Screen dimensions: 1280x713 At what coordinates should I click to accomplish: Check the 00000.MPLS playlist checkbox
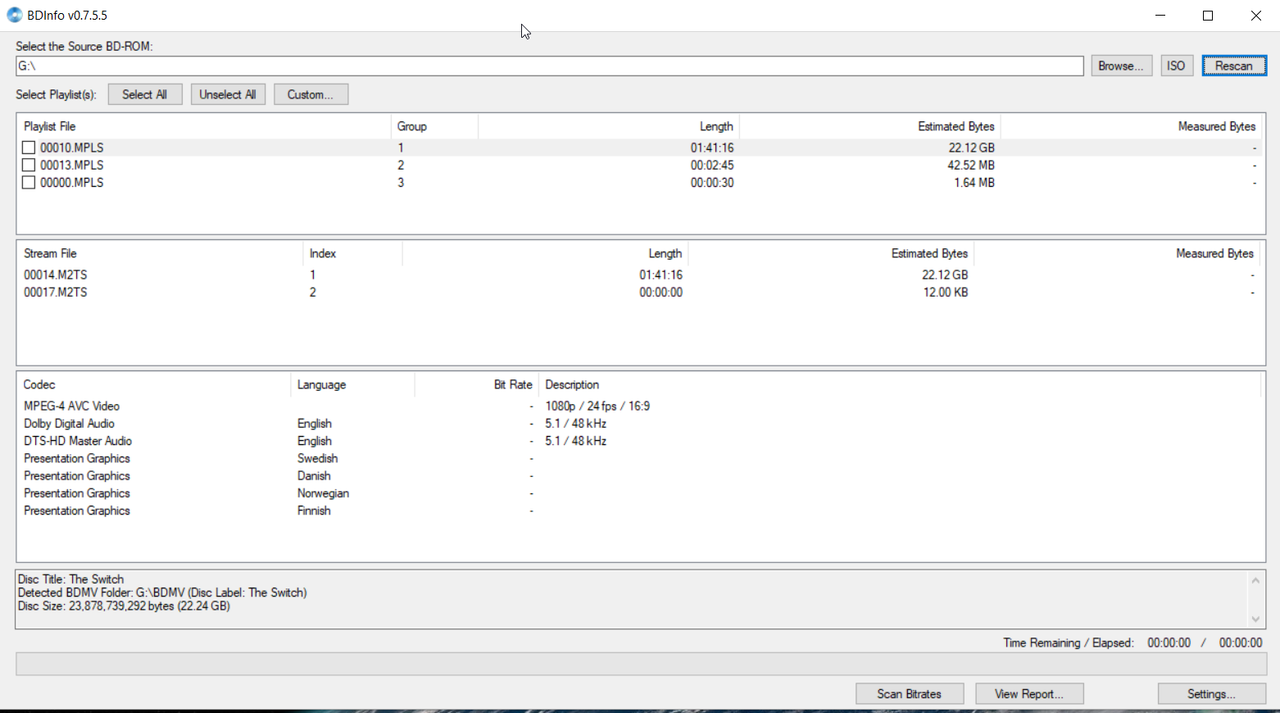coord(29,183)
